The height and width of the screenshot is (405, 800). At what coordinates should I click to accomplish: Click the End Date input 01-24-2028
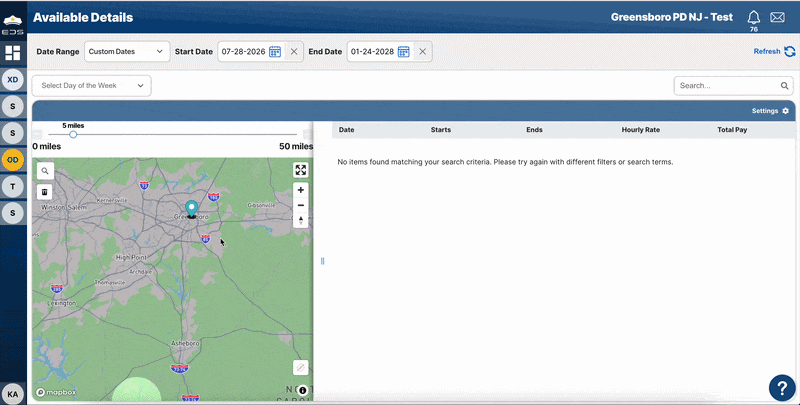pyautogui.click(x=372, y=52)
